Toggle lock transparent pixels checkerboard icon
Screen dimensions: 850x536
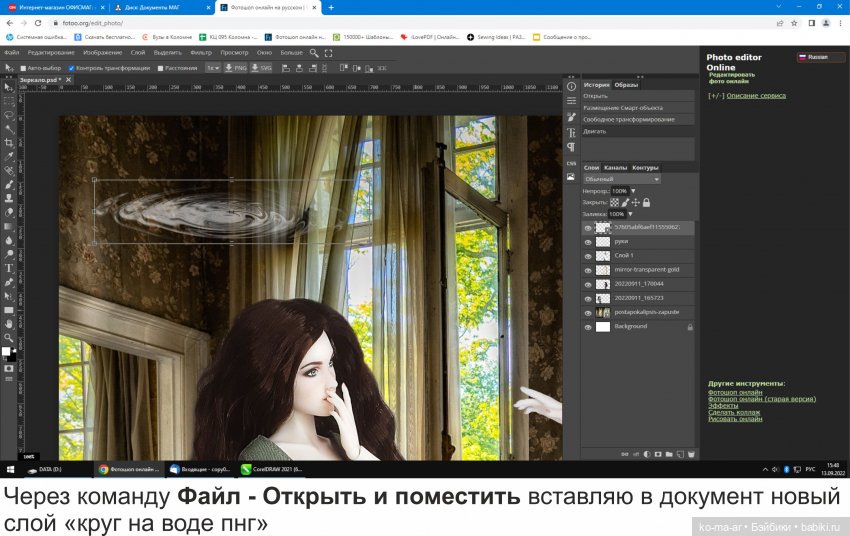tap(614, 202)
